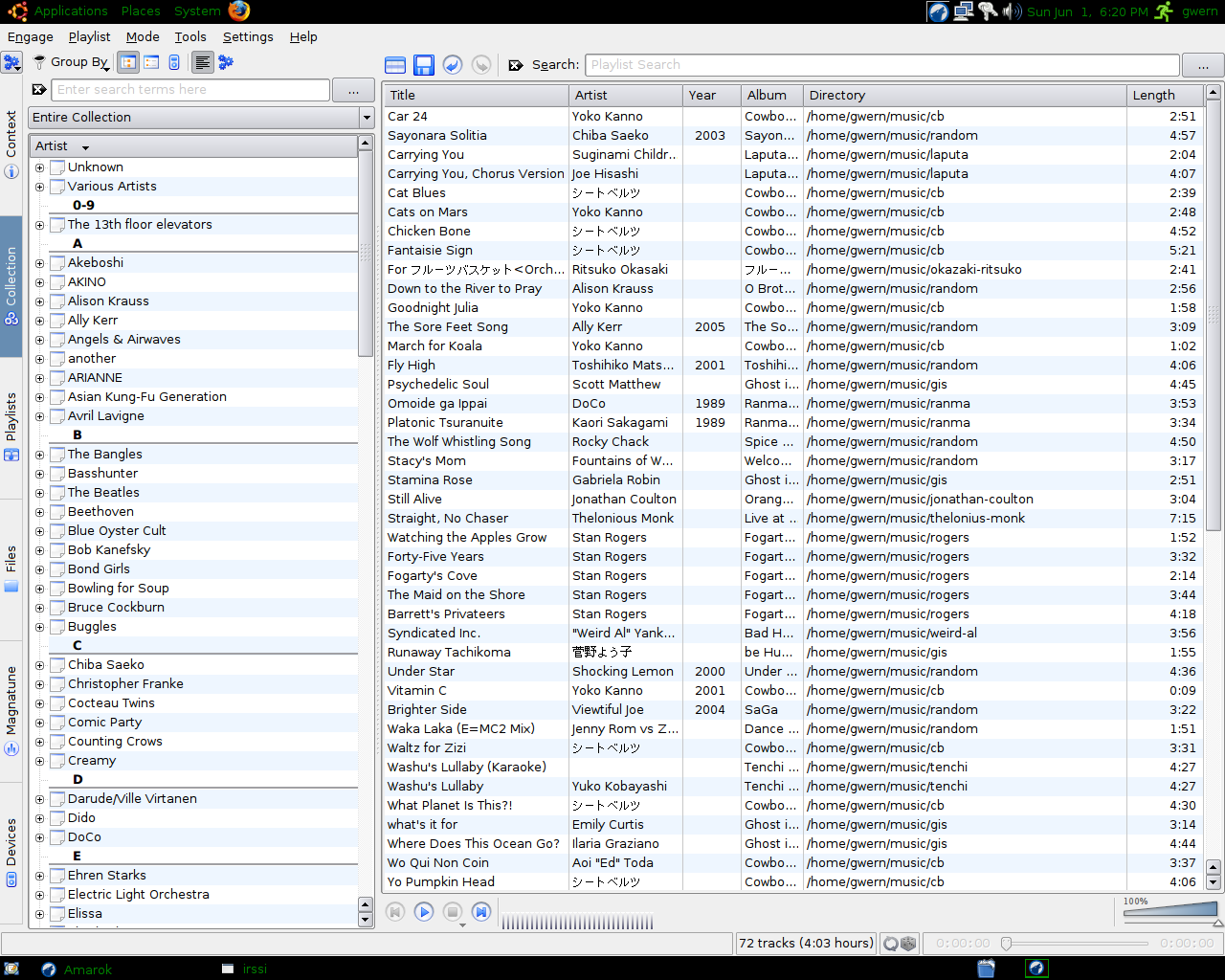Click the Ubuntu logo Applications icon
Screen dimensions: 1225x980
tap(16, 11)
